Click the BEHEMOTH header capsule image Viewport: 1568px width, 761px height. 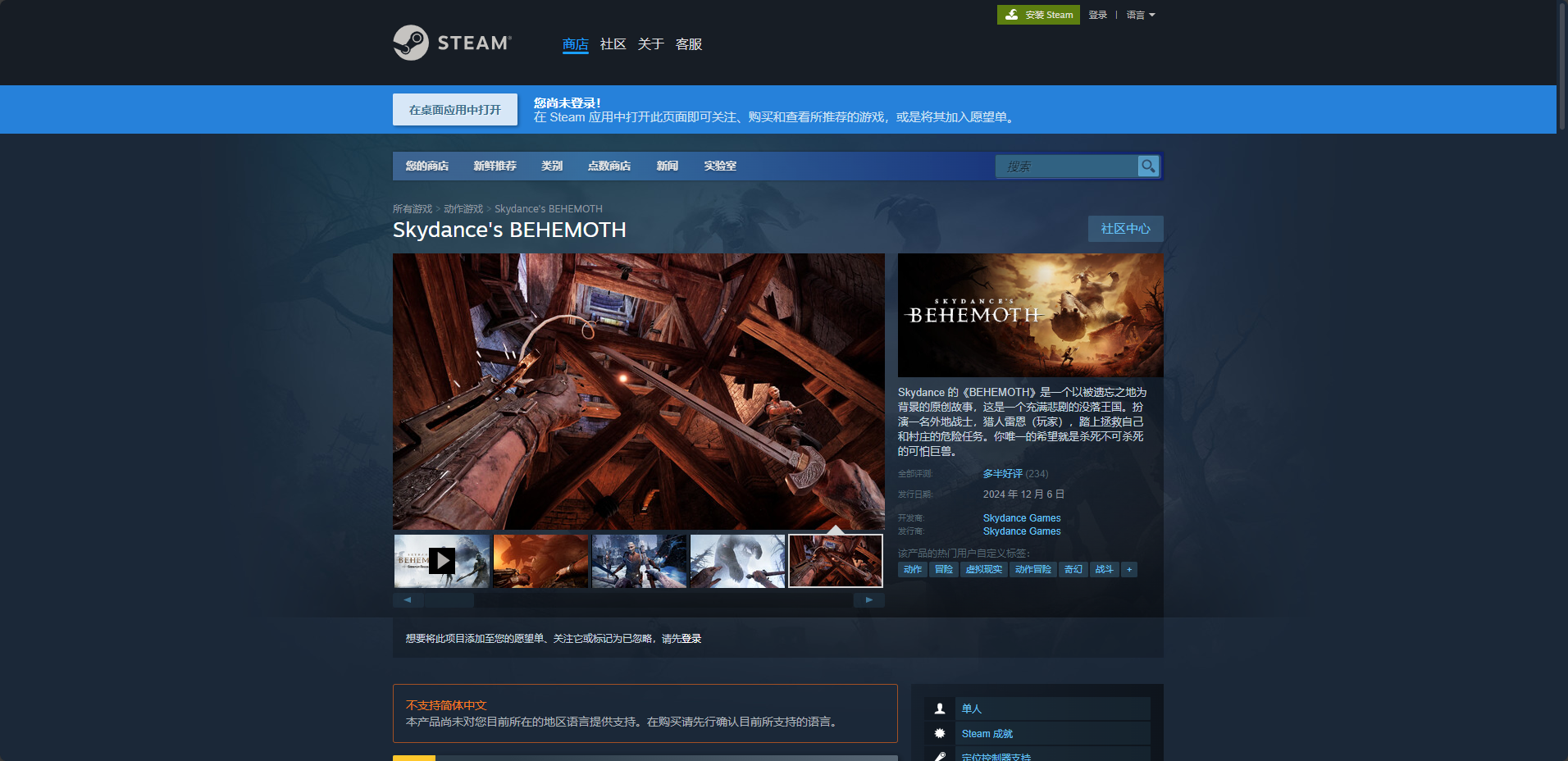tap(1031, 315)
